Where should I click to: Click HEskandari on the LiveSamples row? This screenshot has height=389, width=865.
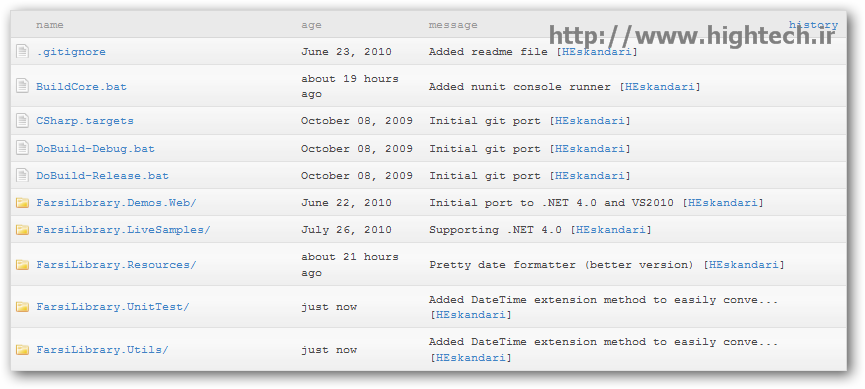[x=611, y=230]
